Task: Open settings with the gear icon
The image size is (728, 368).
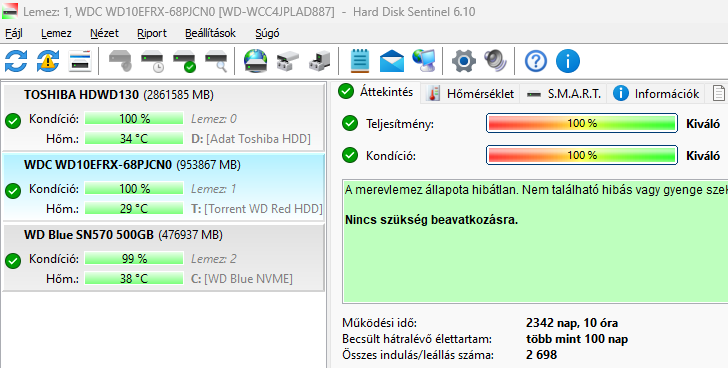Action: click(x=464, y=61)
